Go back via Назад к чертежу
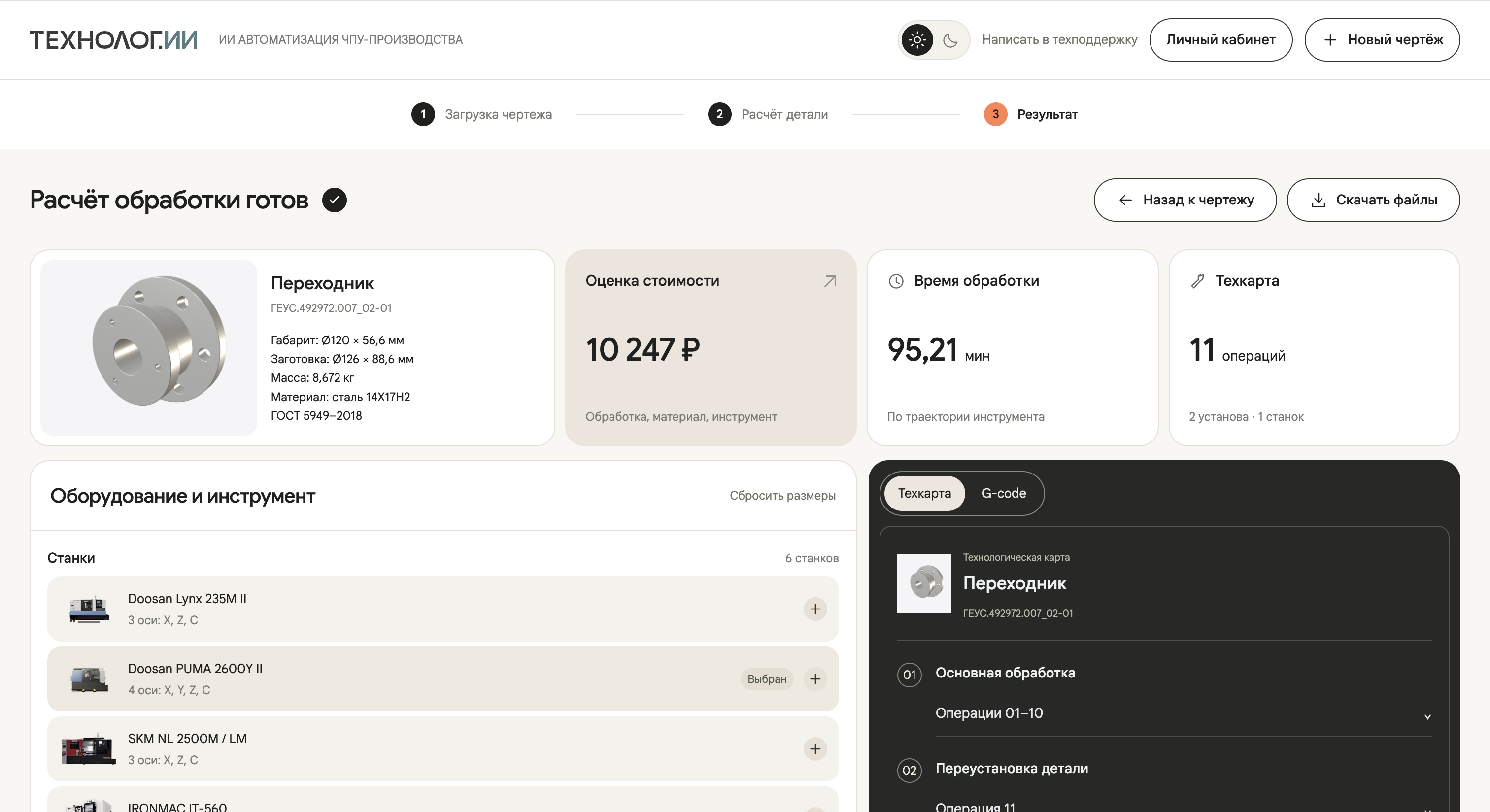1490x812 pixels. (x=1185, y=200)
